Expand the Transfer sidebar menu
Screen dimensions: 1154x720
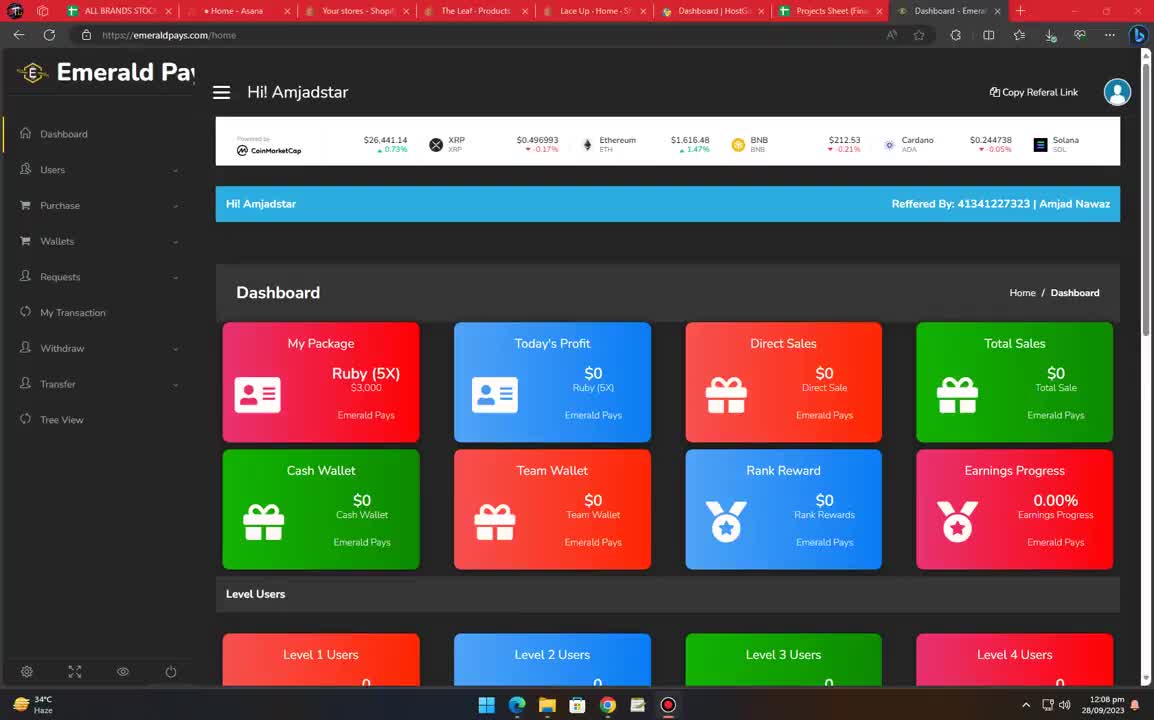(x=99, y=384)
